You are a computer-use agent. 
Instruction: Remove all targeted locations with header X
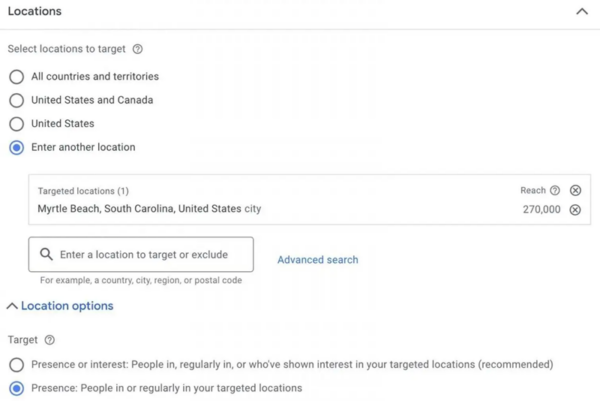pyautogui.click(x=575, y=191)
